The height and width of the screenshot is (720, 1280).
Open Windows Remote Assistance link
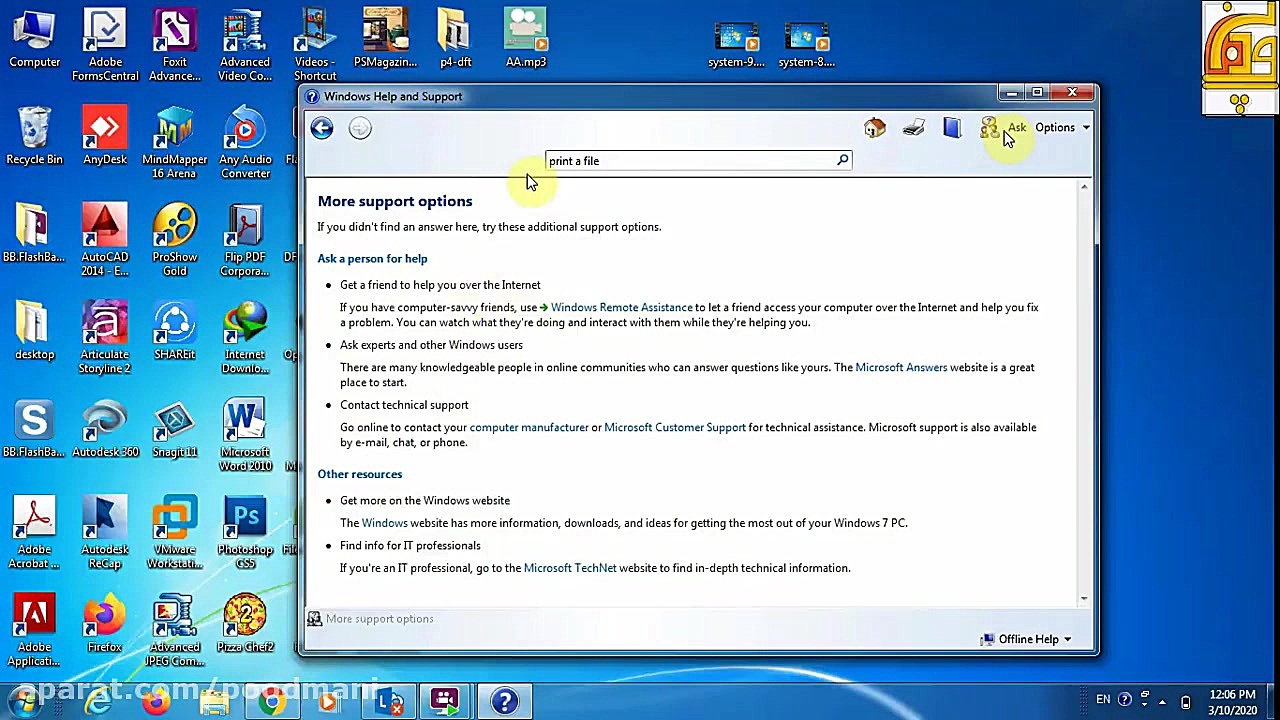[620, 308]
